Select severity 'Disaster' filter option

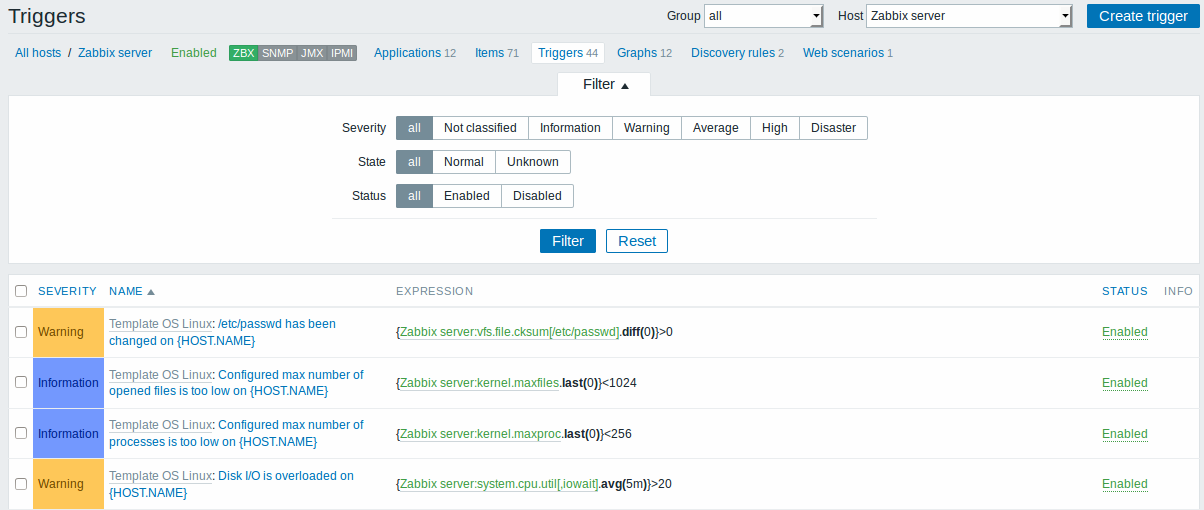[833, 128]
